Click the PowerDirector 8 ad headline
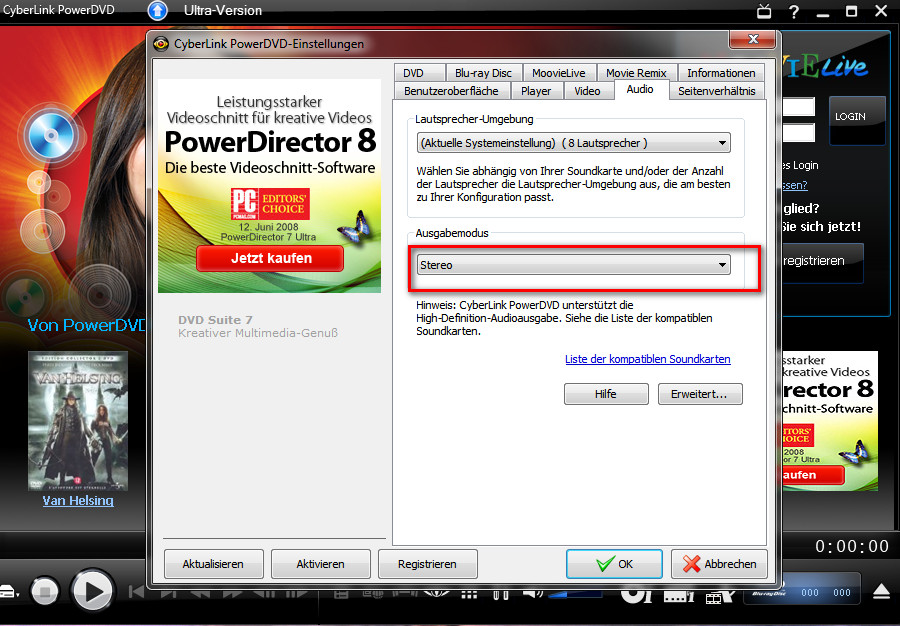This screenshot has width=900, height=626. point(270,142)
